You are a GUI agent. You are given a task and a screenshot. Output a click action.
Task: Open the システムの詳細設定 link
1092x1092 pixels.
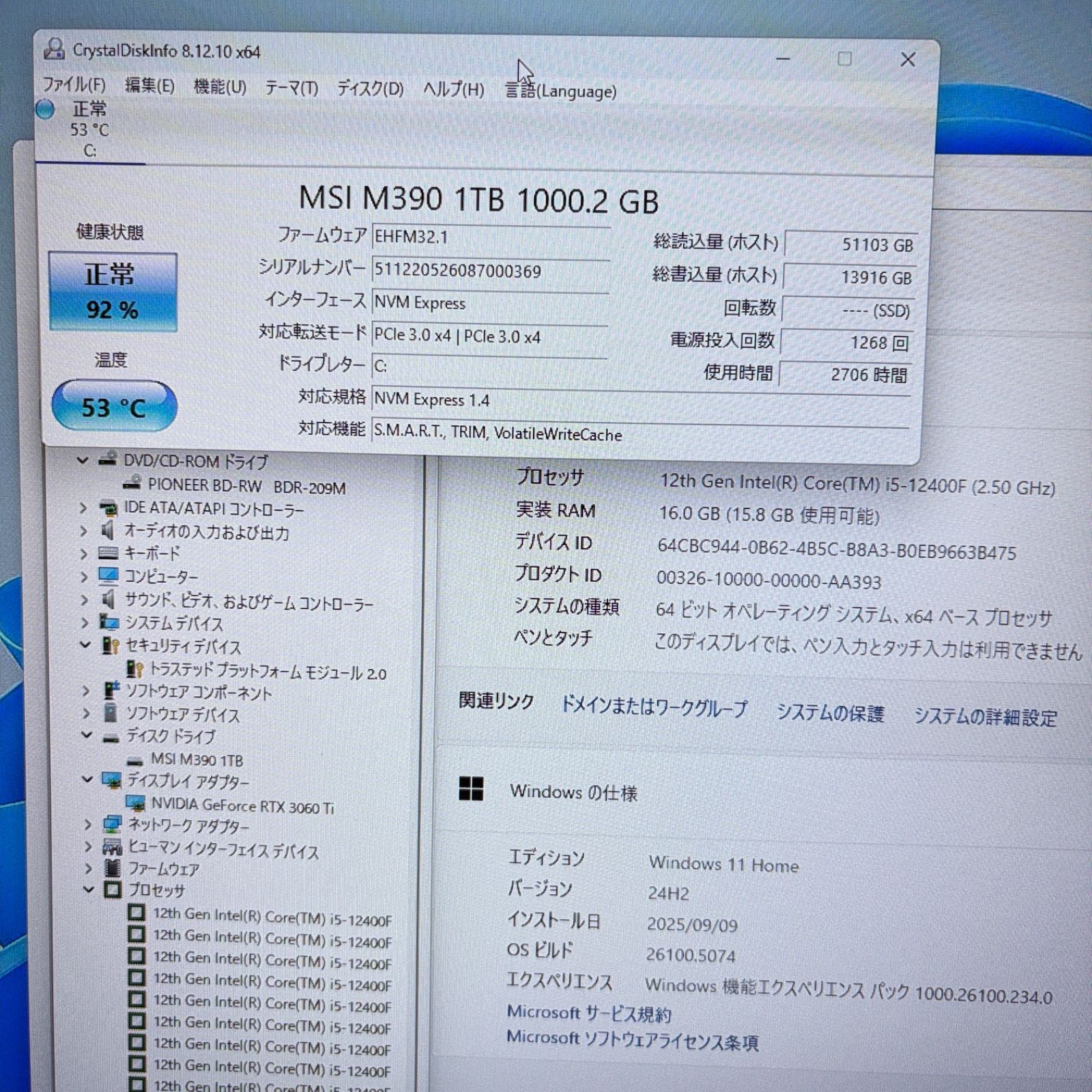pos(986,717)
